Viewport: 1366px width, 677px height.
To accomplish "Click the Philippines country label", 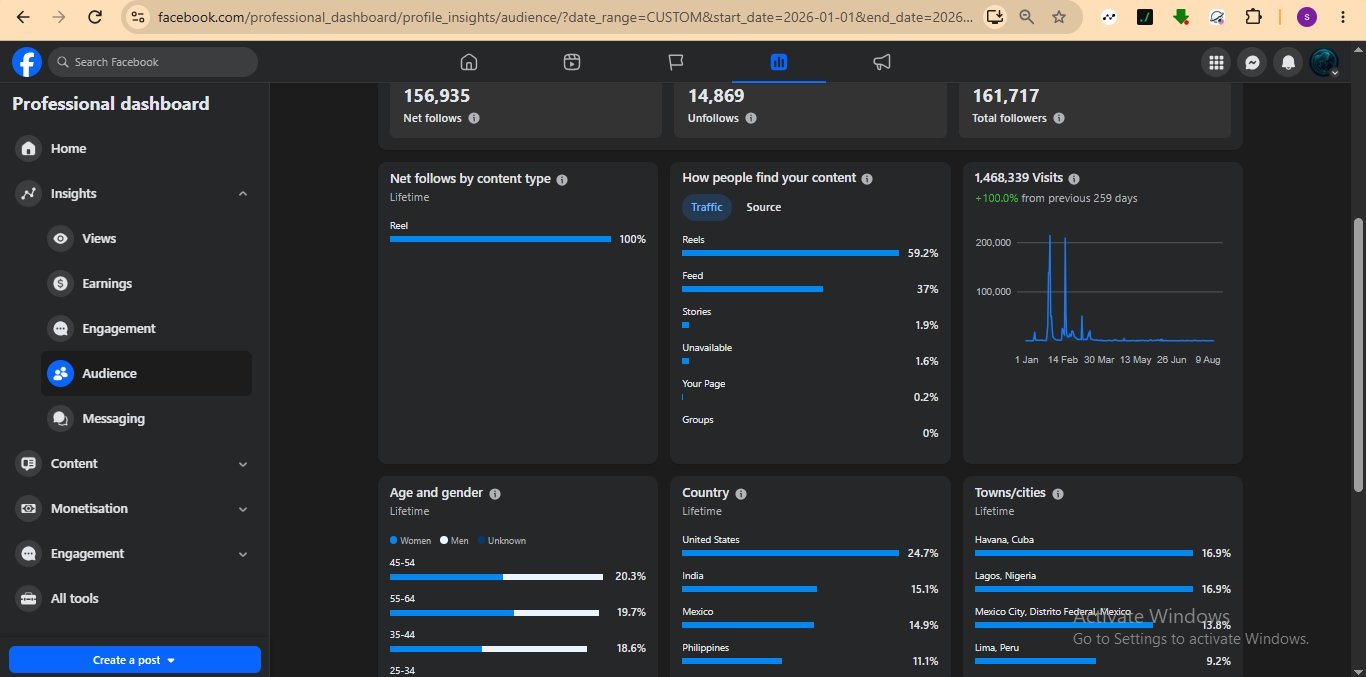I will pyautogui.click(x=705, y=648).
